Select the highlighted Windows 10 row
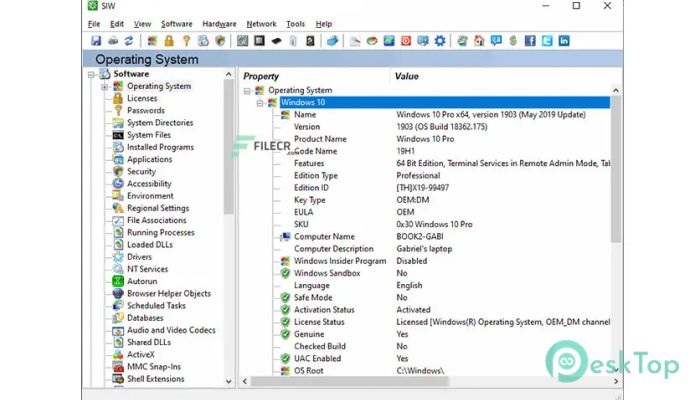The image size is (700, 400). pyautogui.click(x=445, y=102)
